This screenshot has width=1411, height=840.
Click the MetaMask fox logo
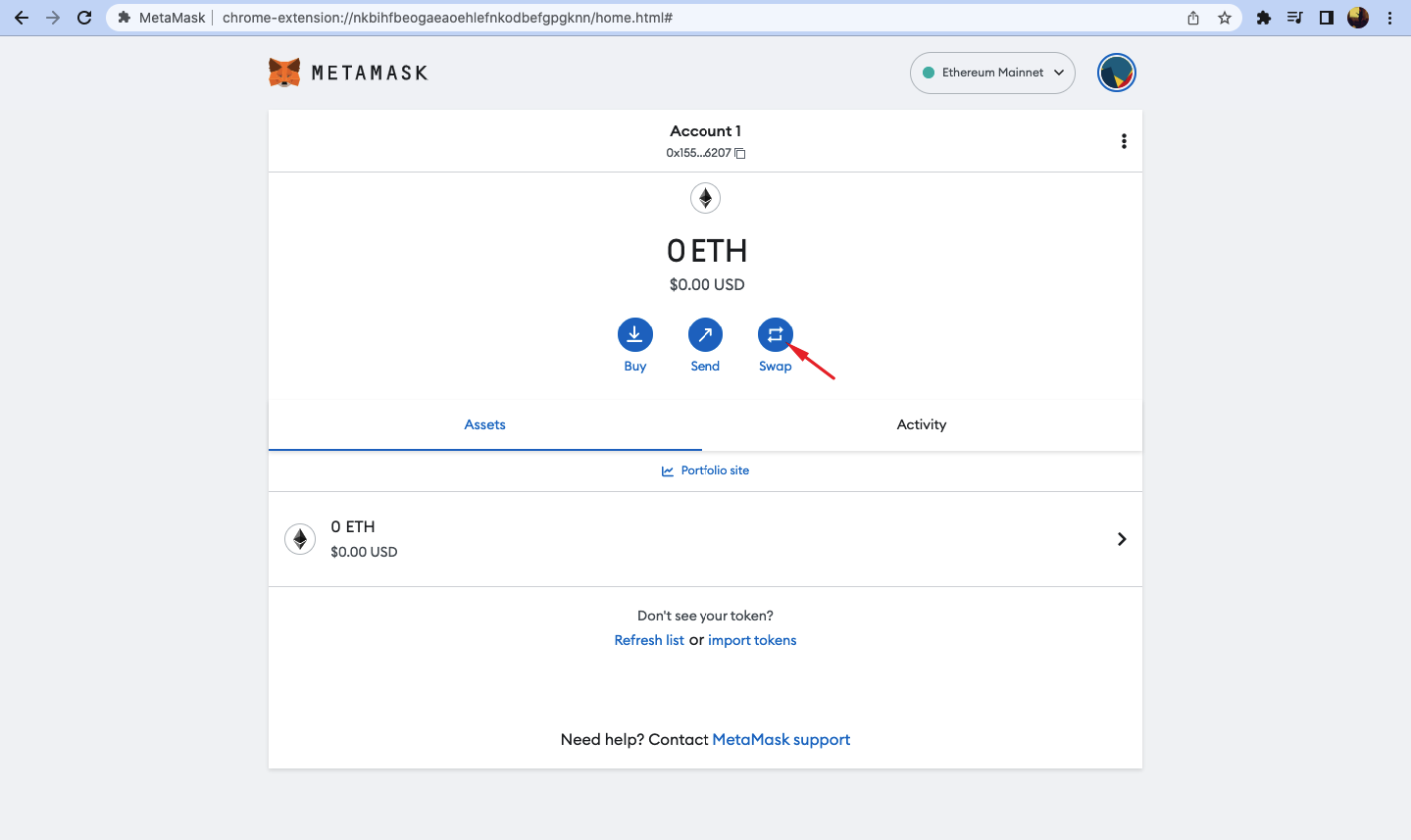(x=284, y=73)
